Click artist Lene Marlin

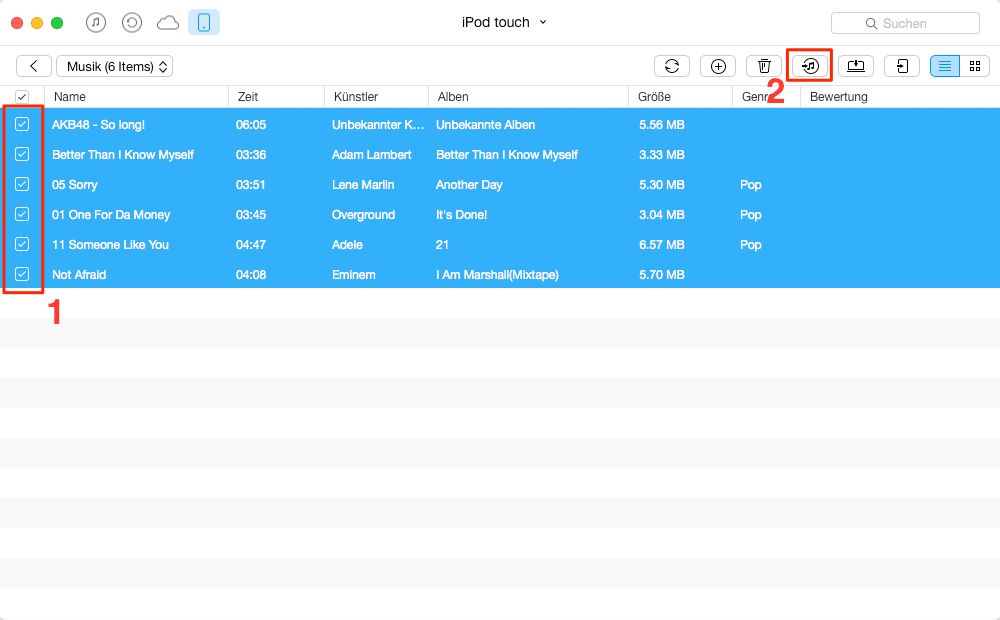click(363, 185)
